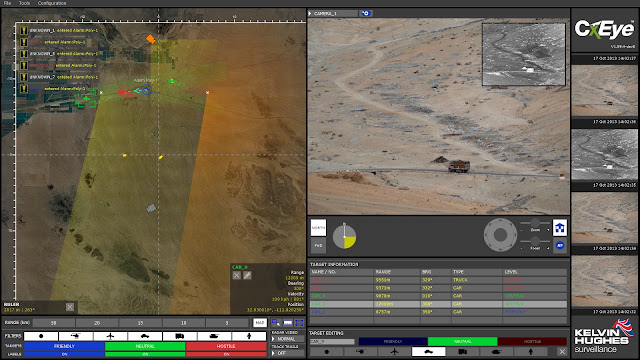Toggle the NORTH orientation button
The width and height of the screenshot is (640, 360).
(x=318, y=228)
